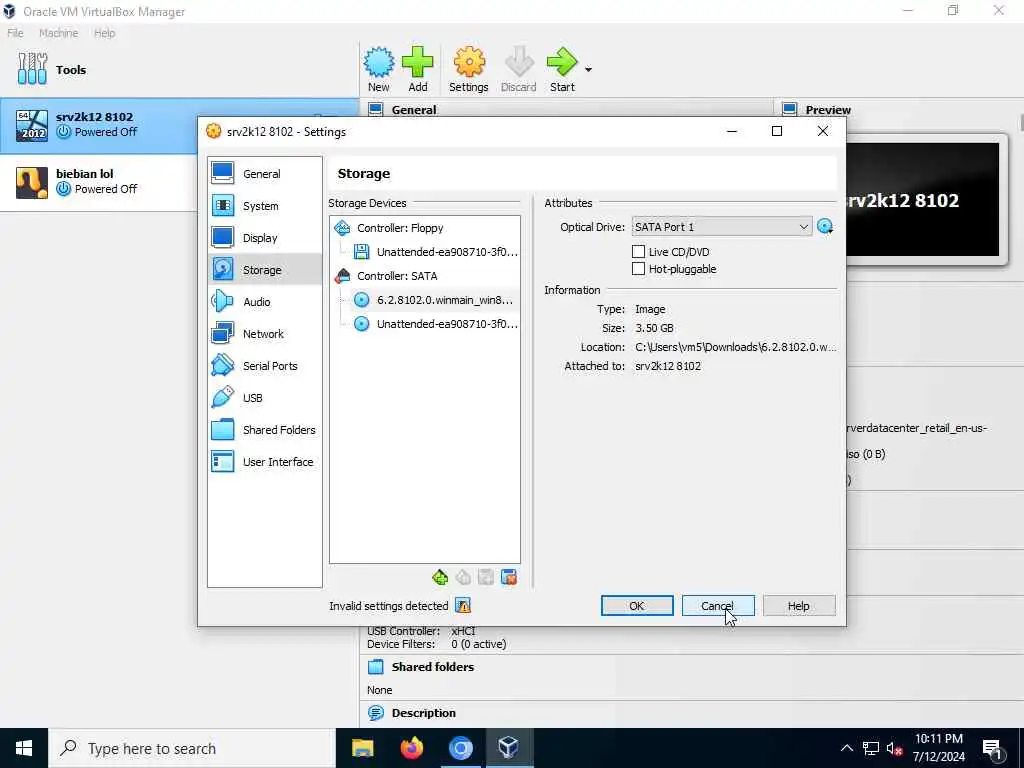Select the biebian lol virtual machine
1024x768 pixels.
pos(99,182)
